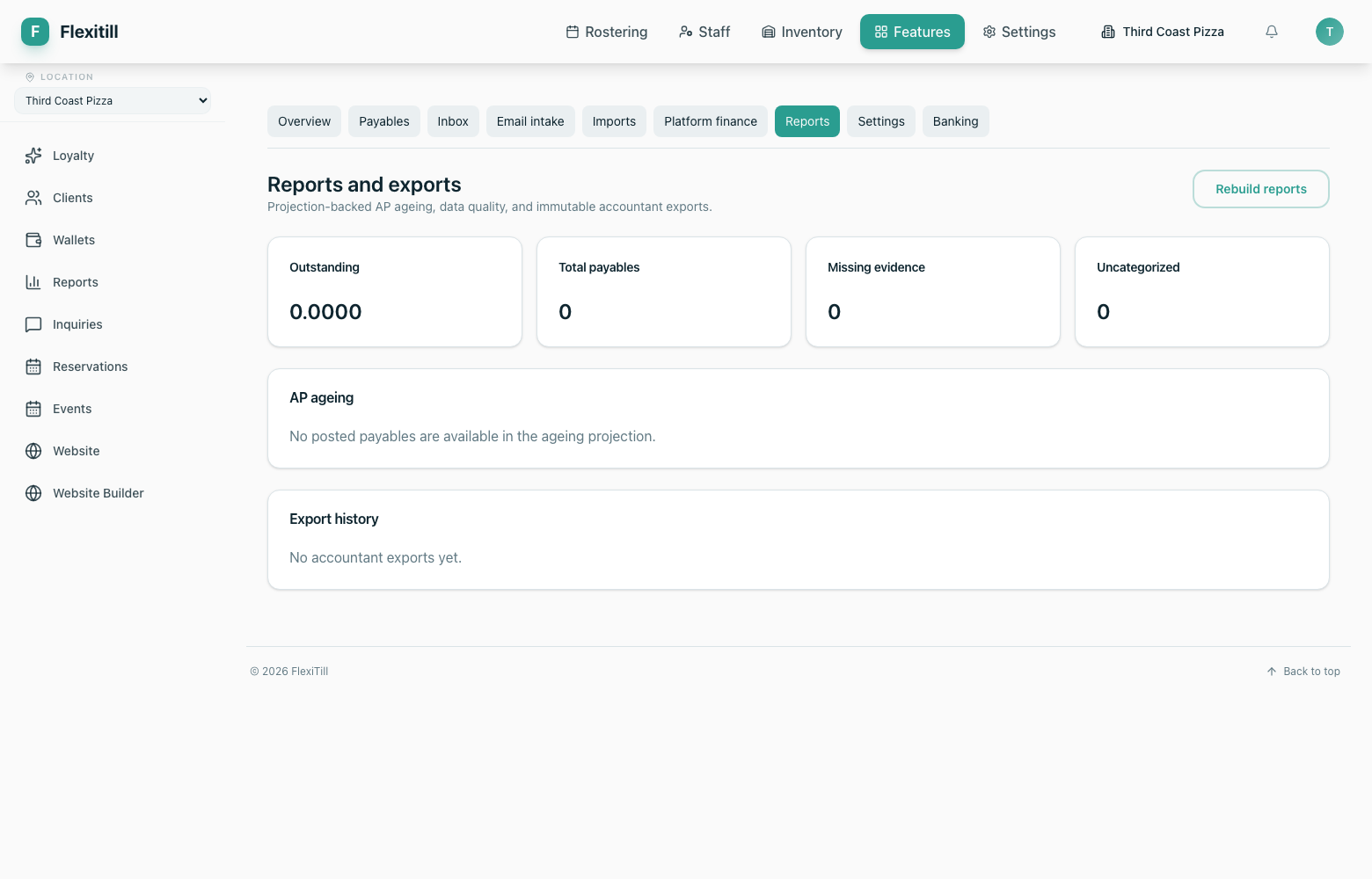Click the Website globe icon
1372x879 pixels.
(x=33, y=451)
